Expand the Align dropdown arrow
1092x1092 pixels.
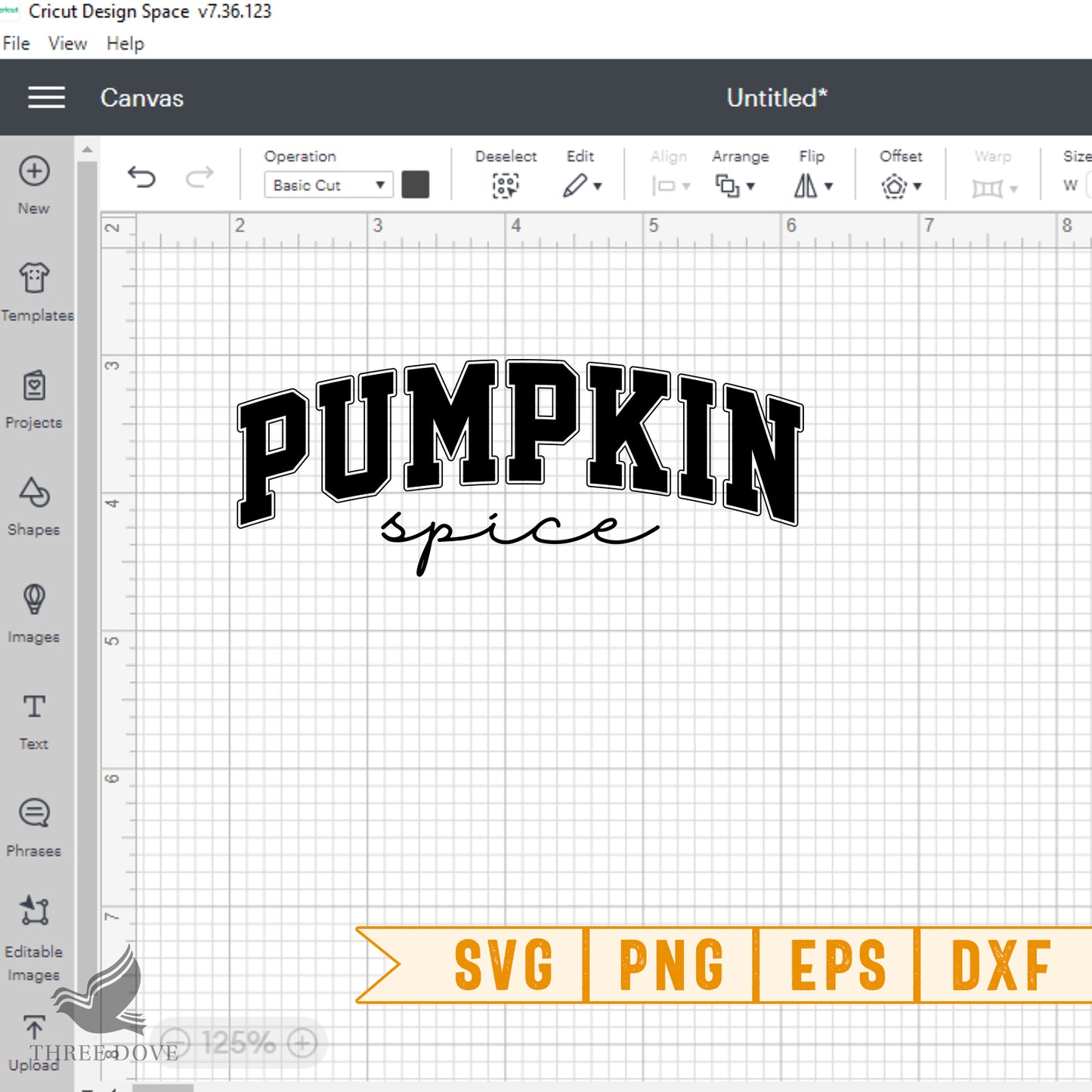click(x=686, y=187)
